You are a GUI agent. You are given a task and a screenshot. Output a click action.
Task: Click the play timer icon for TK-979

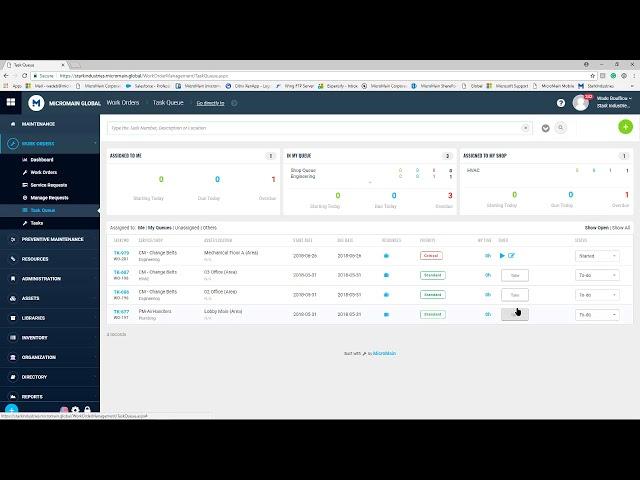pyautogui.click(x=502, y=256)
